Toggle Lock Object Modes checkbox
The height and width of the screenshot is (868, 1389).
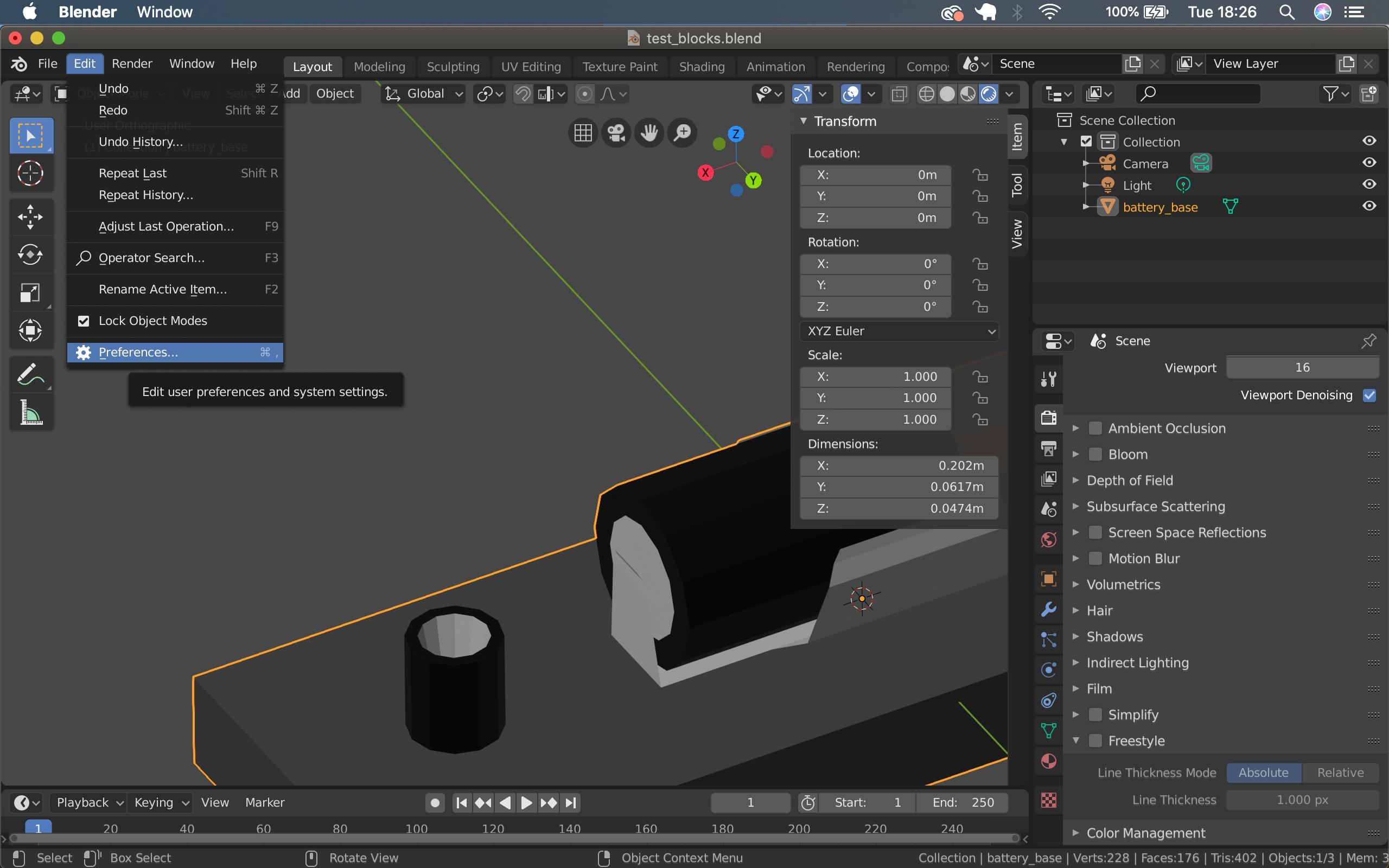[84, 321]
